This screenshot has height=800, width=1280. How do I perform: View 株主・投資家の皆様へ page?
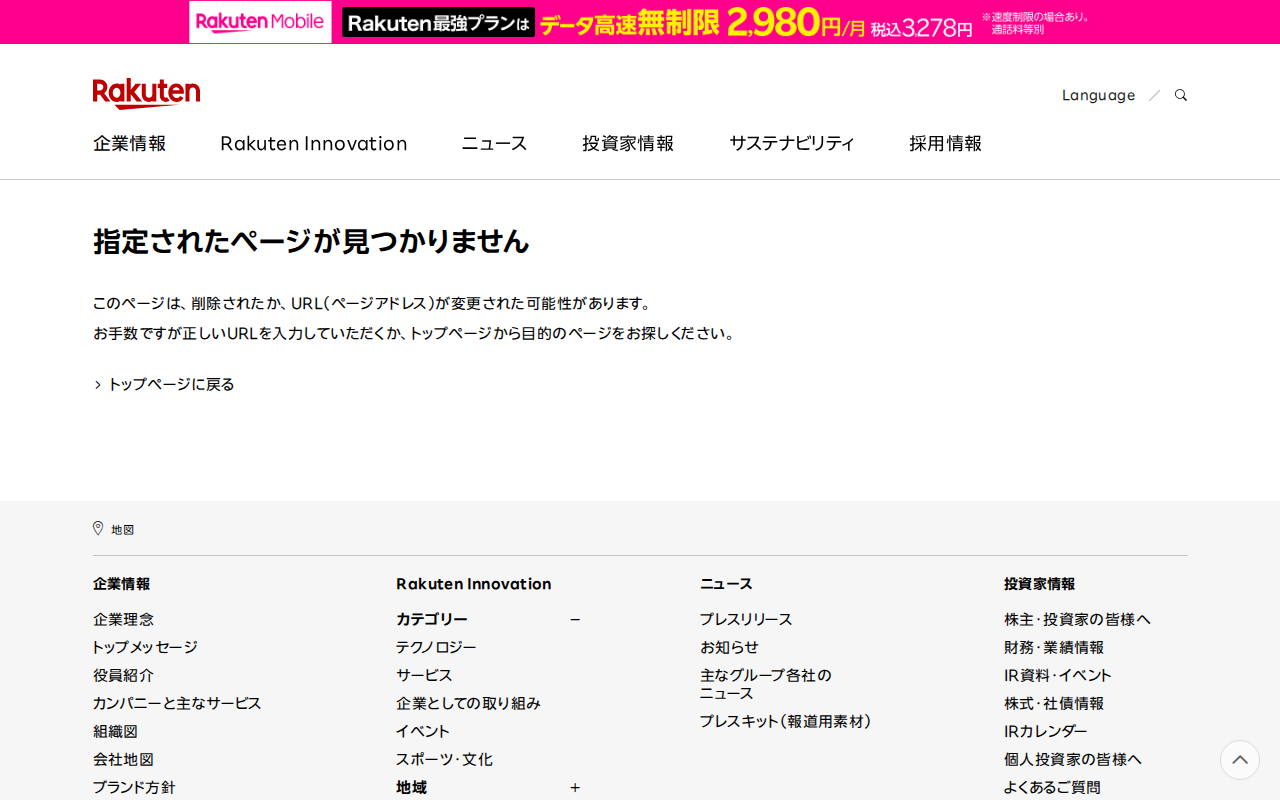[1077, 619]
